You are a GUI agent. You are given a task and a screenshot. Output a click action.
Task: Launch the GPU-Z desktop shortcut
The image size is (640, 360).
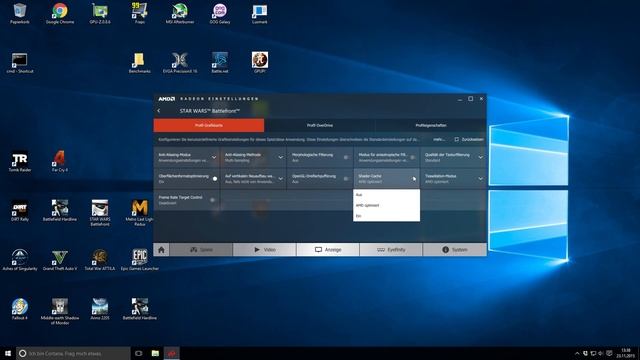pyautogui.click(x=100, y=13)
